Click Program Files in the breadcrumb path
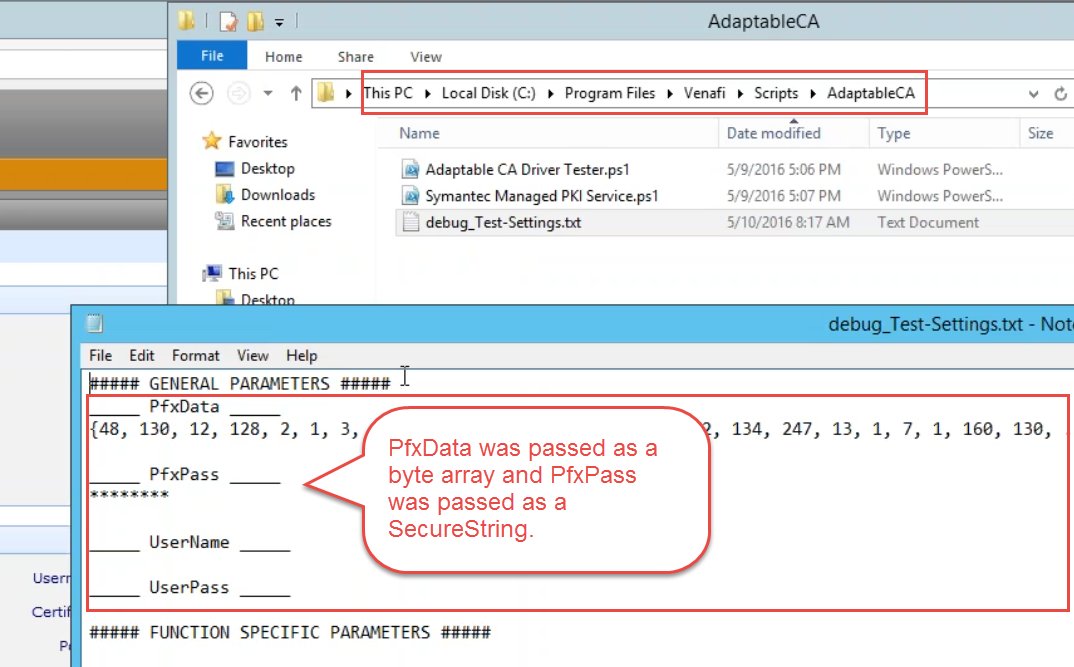Image resolution: width=1074 pixels, height=667 pixels. pyautogui.click(x=609, y=93)
